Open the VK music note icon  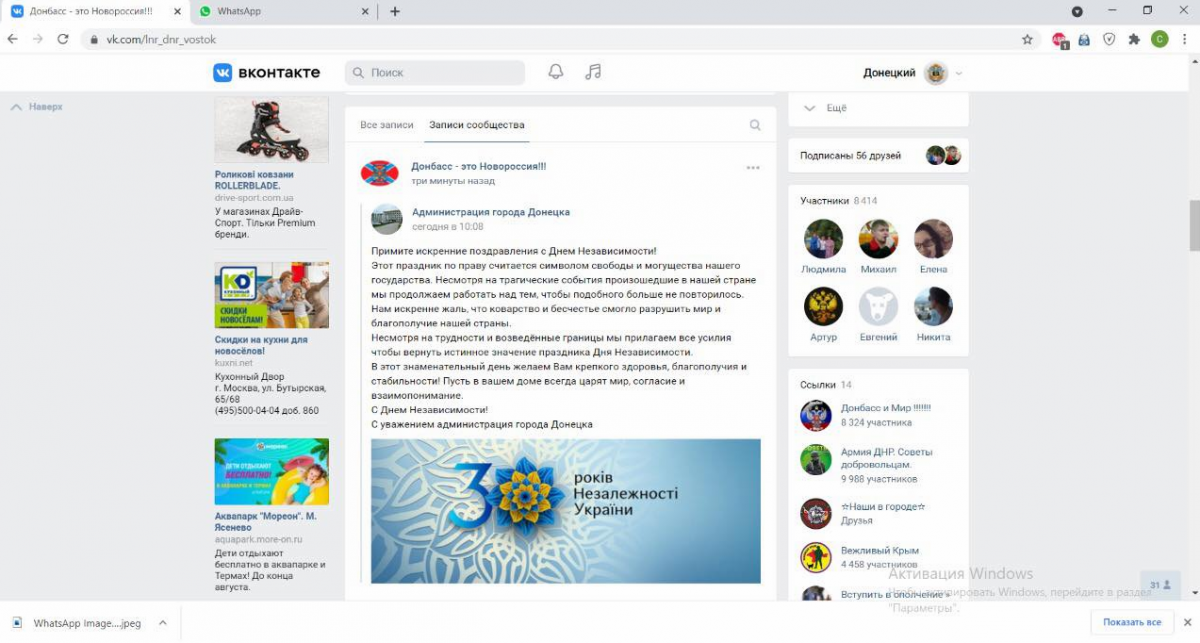pos(593,72)
